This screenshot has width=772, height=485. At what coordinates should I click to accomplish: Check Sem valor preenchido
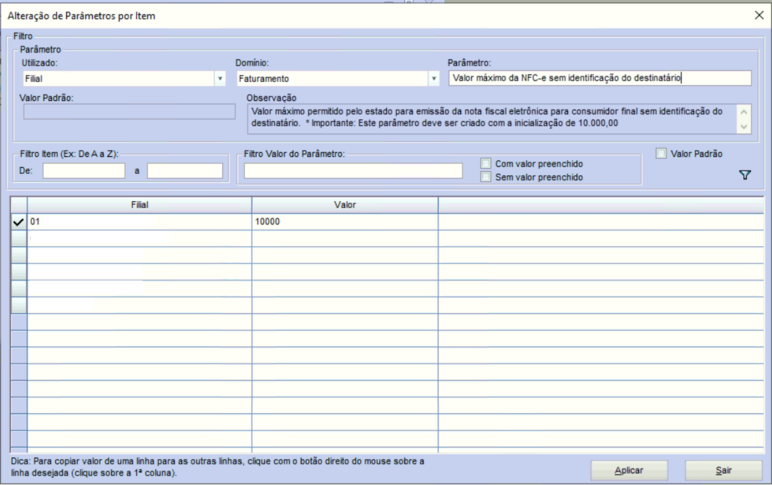(x=485, y=177)
